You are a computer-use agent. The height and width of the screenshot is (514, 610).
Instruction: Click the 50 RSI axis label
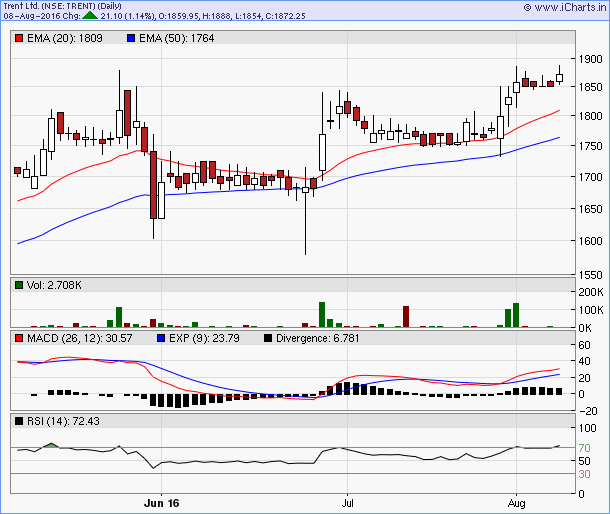584,461
